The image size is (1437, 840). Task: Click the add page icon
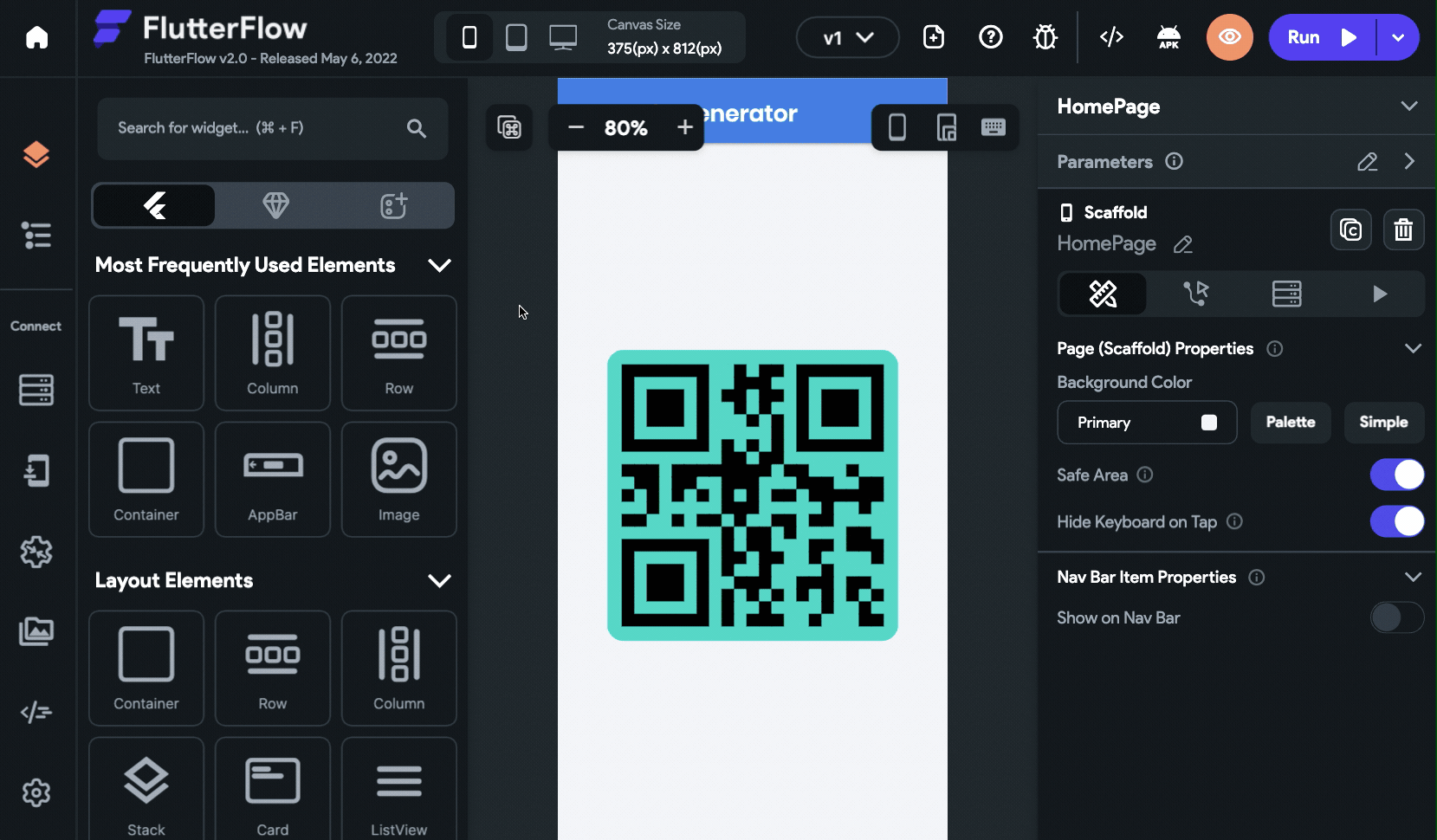[934, 37]
